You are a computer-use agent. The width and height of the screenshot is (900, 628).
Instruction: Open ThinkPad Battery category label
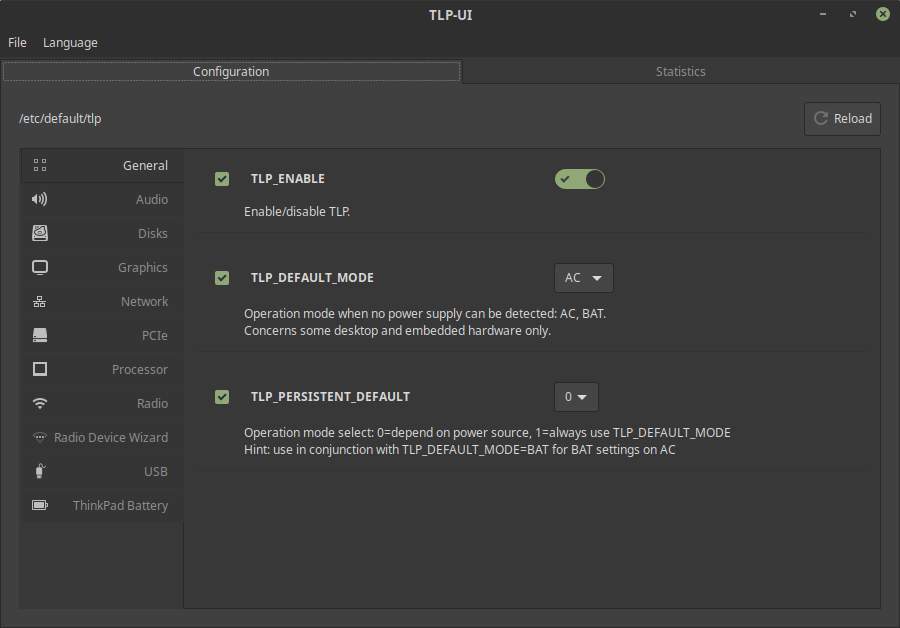(x=120, y=505)
